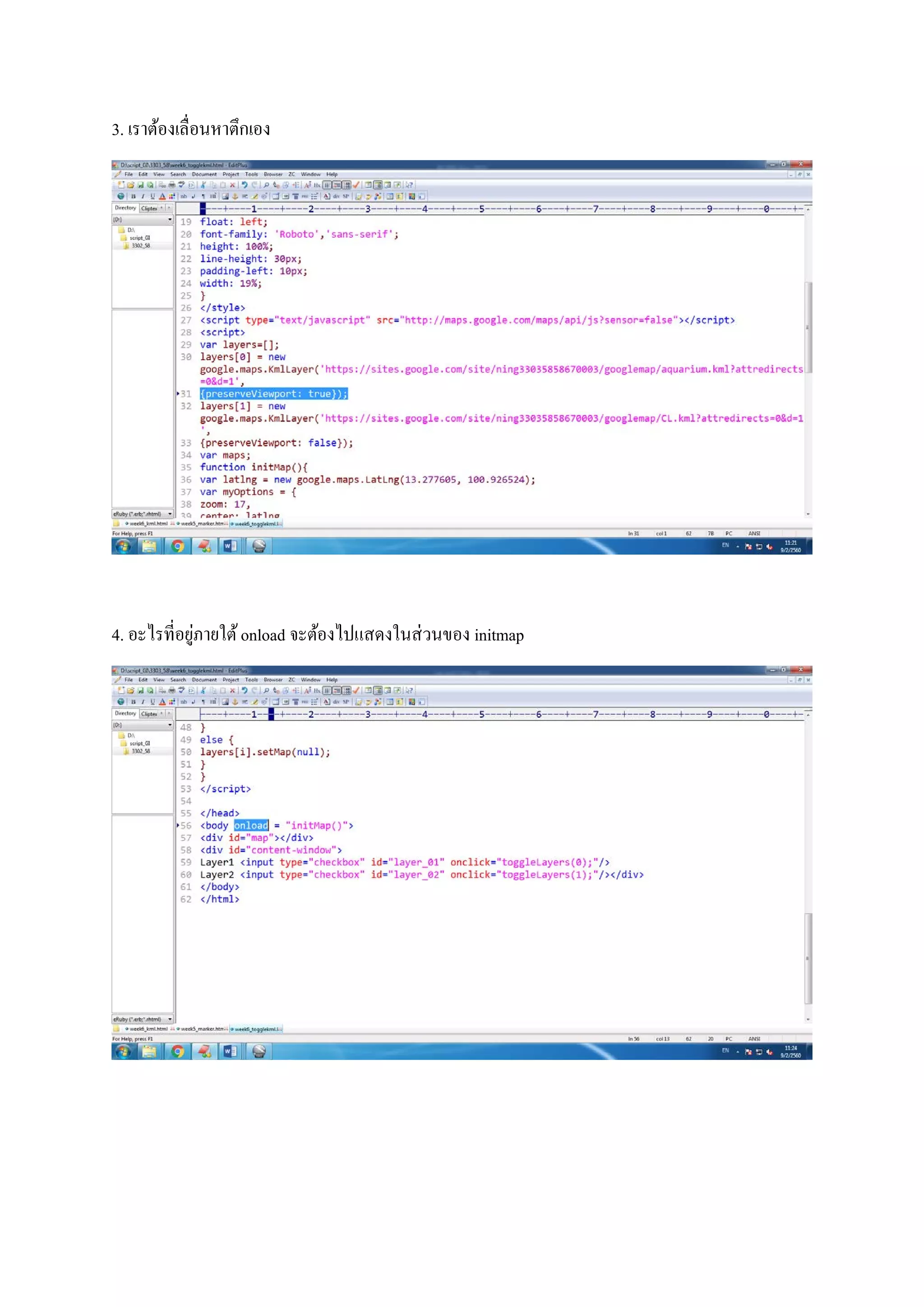
Task: Click Anchor icon in lower EditPlus HTML toolbar
Action: (235, 701)
